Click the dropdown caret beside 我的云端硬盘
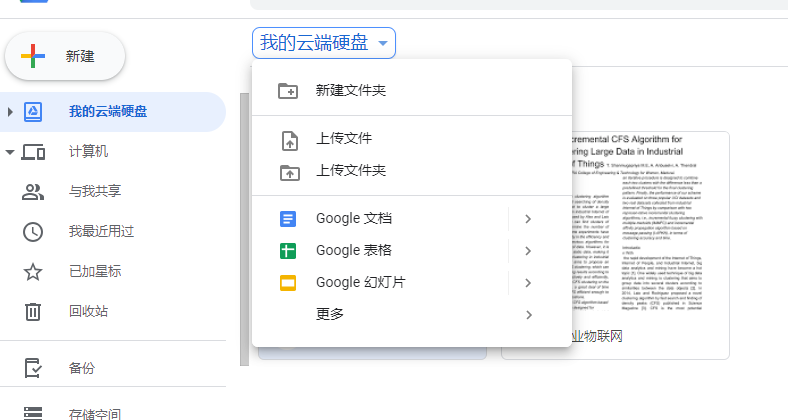This screenshot has width=788, height=420. pyautogui.click(x=383, y=43)
